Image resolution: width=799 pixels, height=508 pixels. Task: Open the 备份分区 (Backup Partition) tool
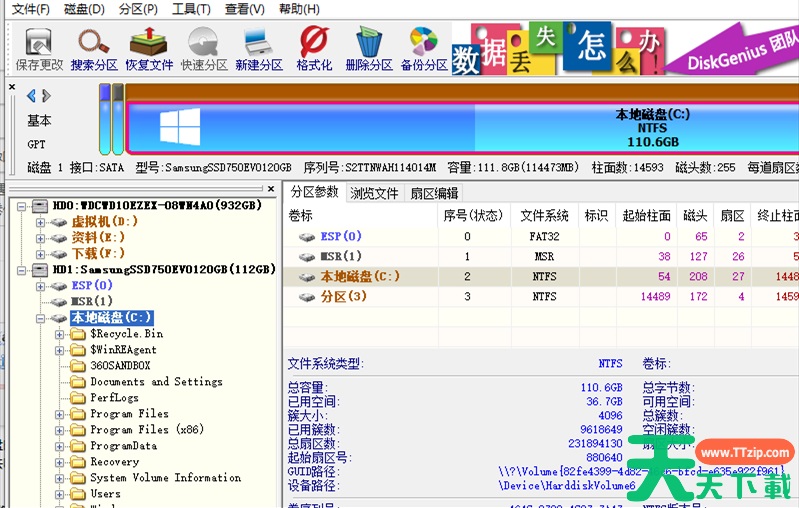[x=423, y=47]
